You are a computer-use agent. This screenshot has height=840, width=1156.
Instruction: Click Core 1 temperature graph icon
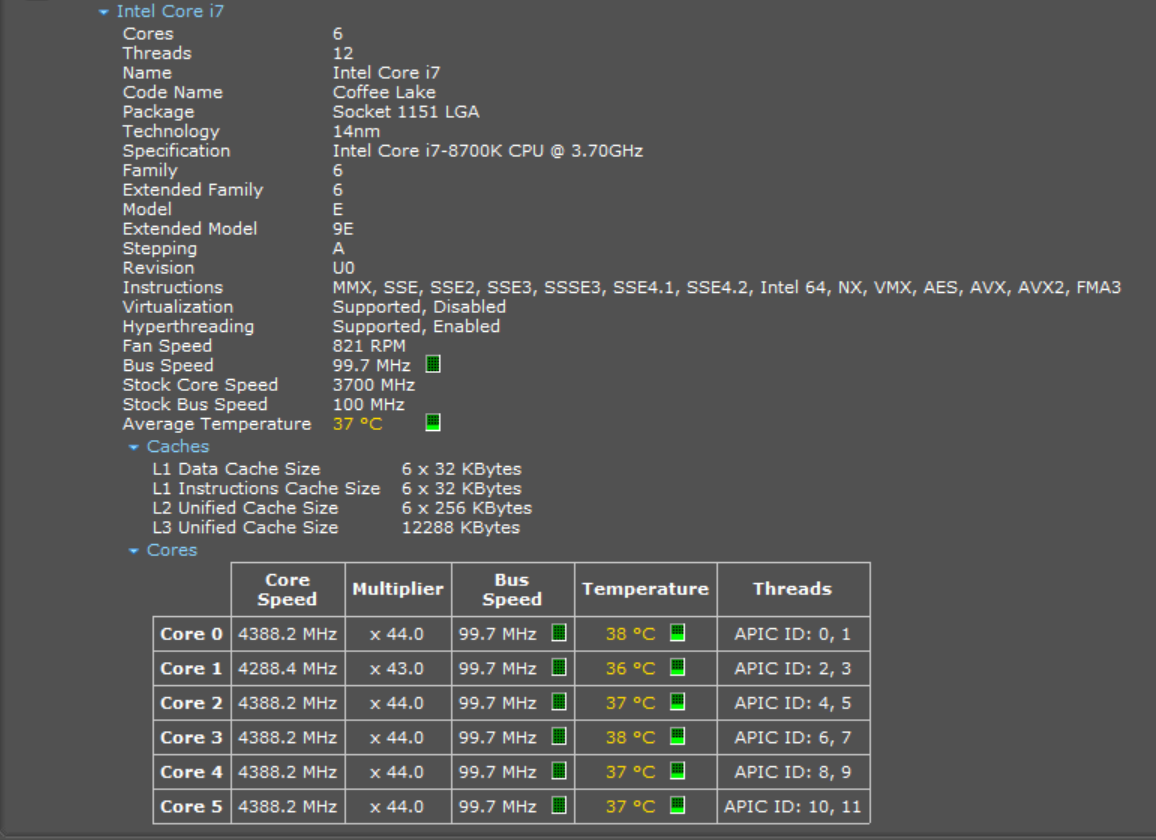coord(678,667)
